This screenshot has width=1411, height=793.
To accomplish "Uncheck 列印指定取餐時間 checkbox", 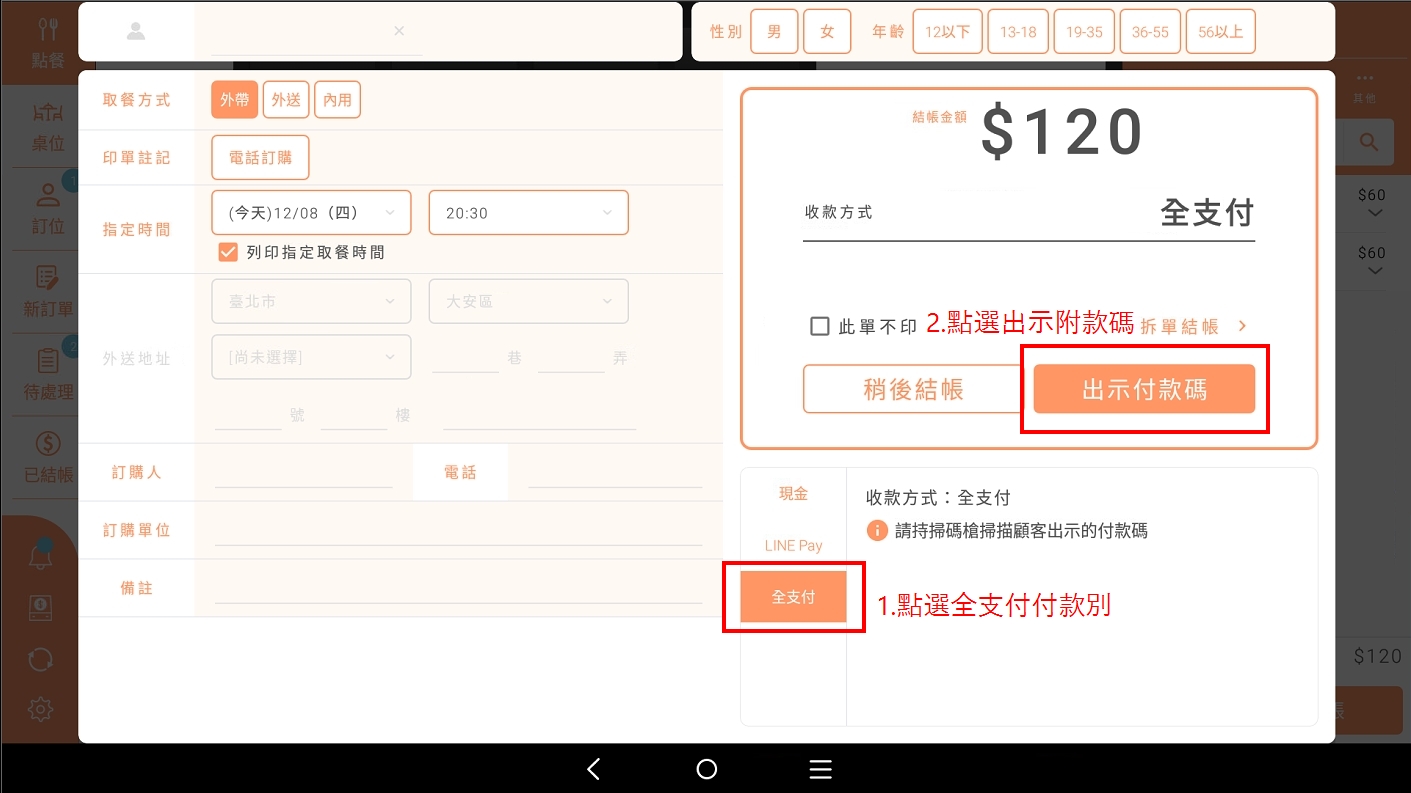I will (x=228, y=252).
